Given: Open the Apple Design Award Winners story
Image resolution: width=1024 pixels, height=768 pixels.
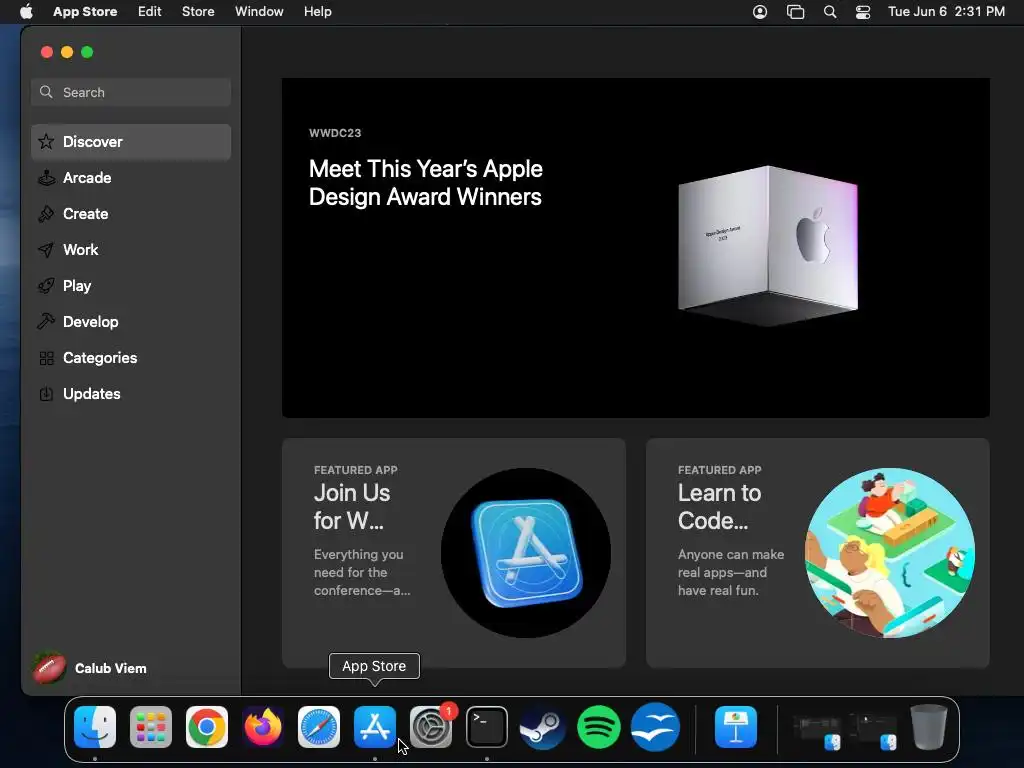Looking at the screenshot, I should [x=635, y=248].
